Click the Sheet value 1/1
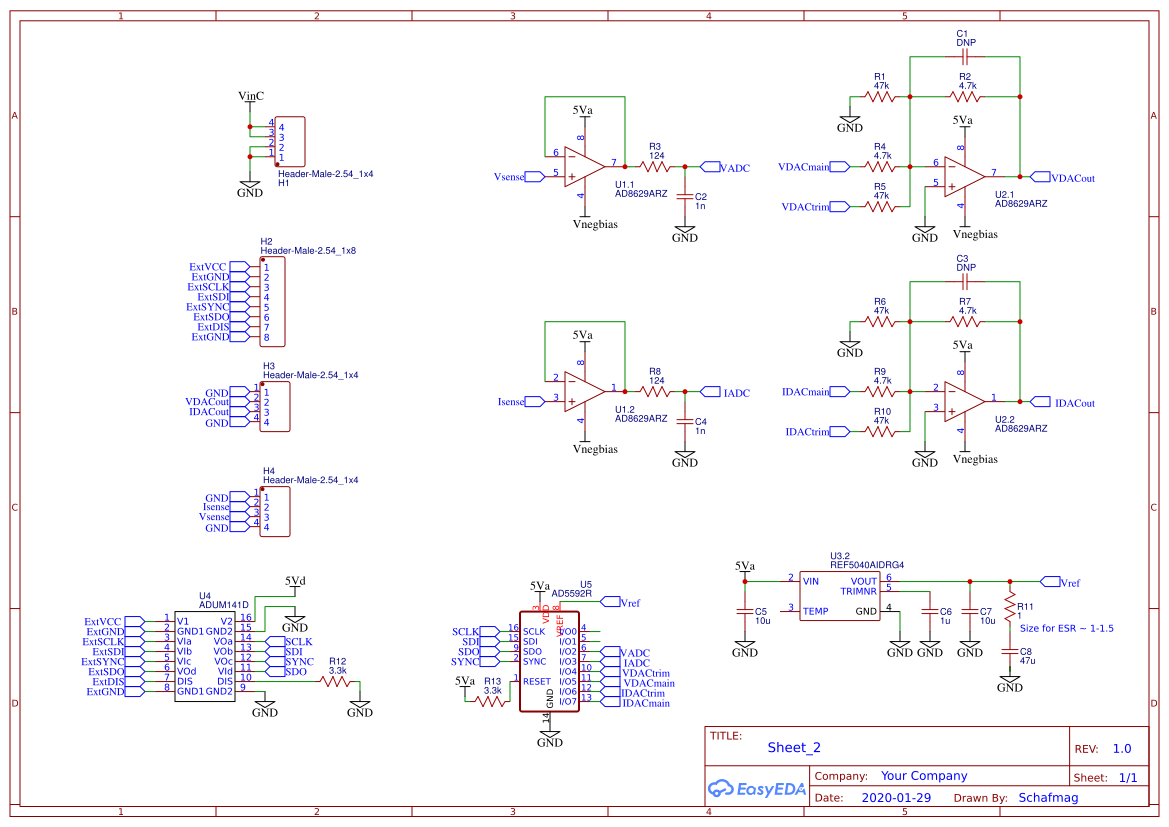Image resolution: width=1169 pixels, height=827 pixels. [x=1128, y=777]
